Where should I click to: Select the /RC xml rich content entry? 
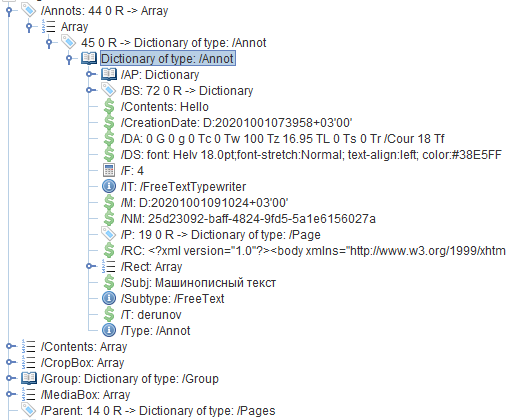pyautogui.click(x=313, y=251)
